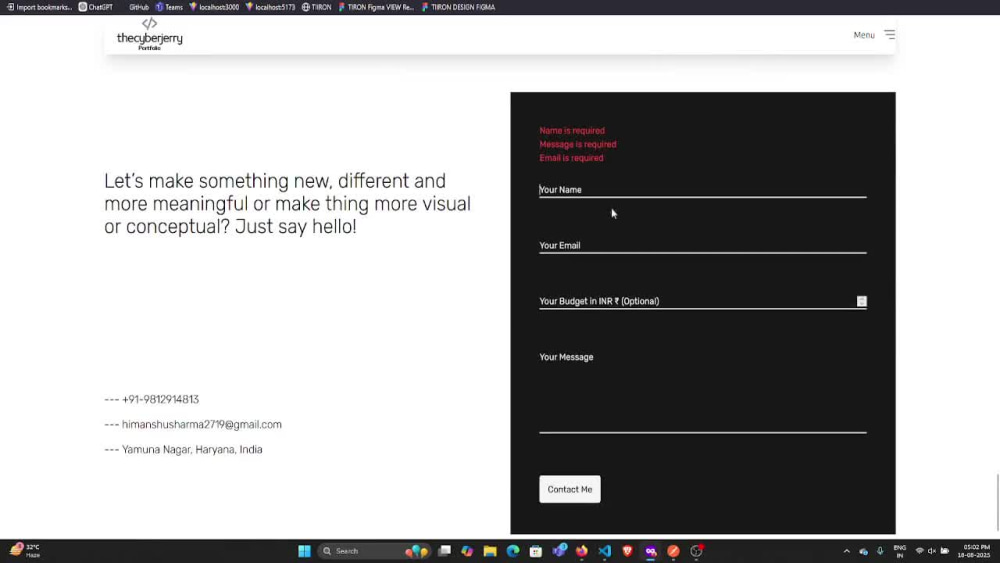Screen dimensions: 1000x563
Task: Click the OneDrive tray icon
Action: pos(864,552)
